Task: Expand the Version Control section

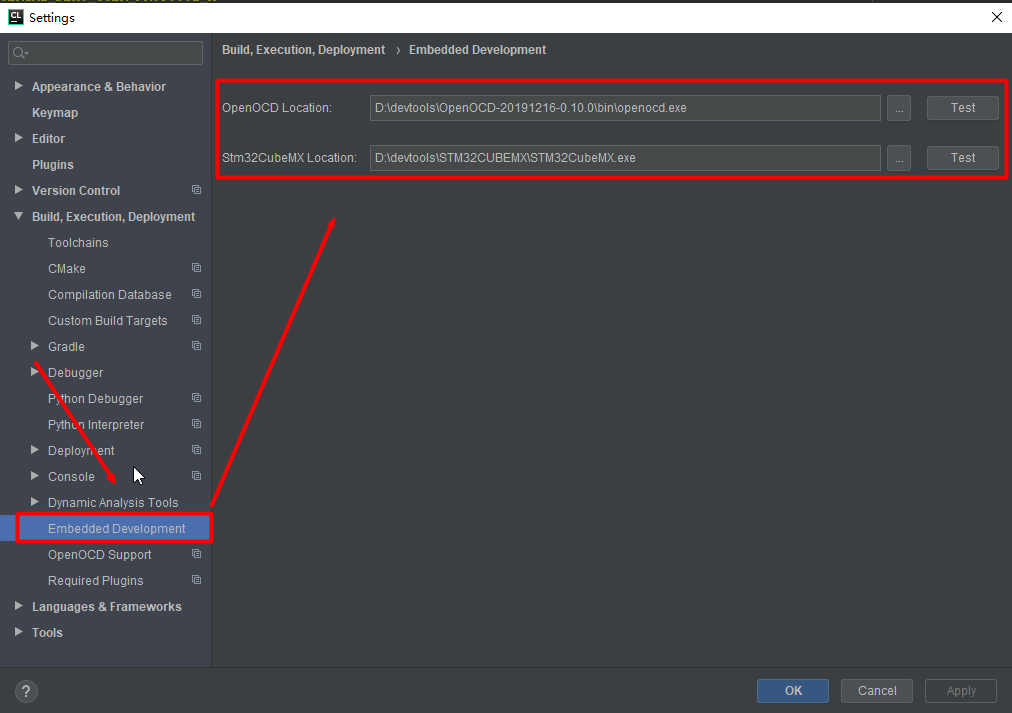Action: (19, 190)
